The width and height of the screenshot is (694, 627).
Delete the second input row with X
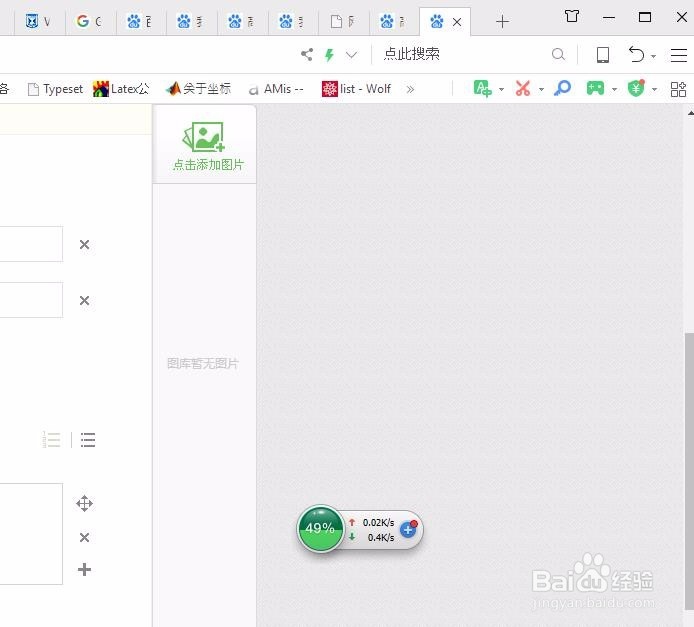84,300
